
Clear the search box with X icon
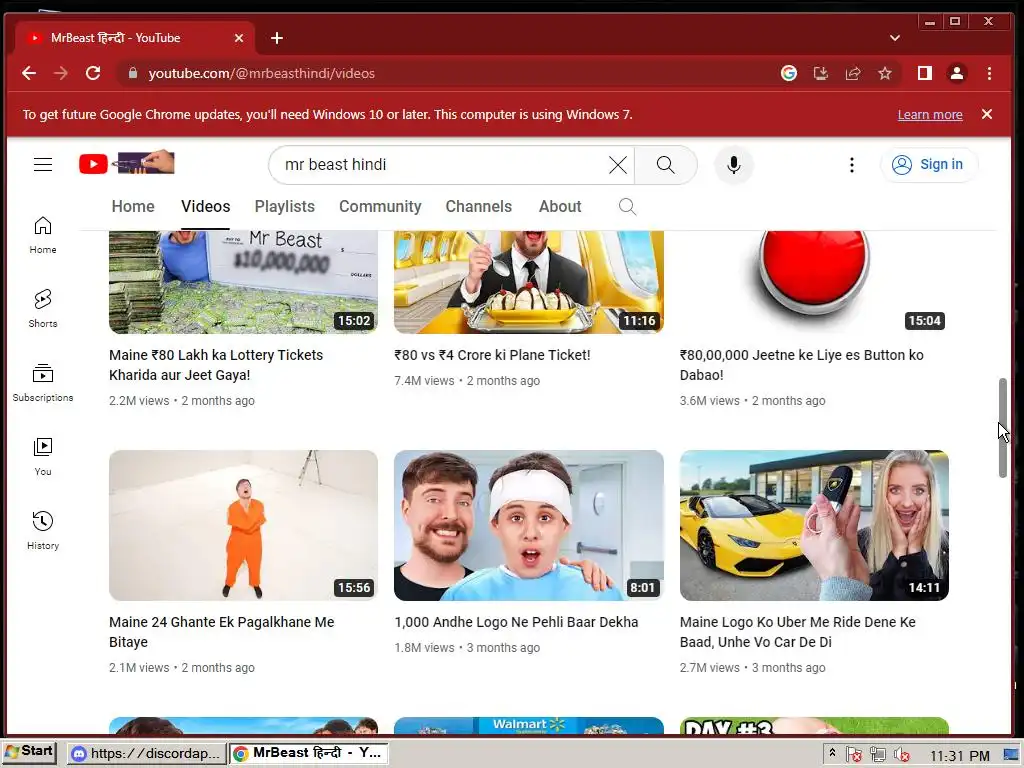coord(617,165)
